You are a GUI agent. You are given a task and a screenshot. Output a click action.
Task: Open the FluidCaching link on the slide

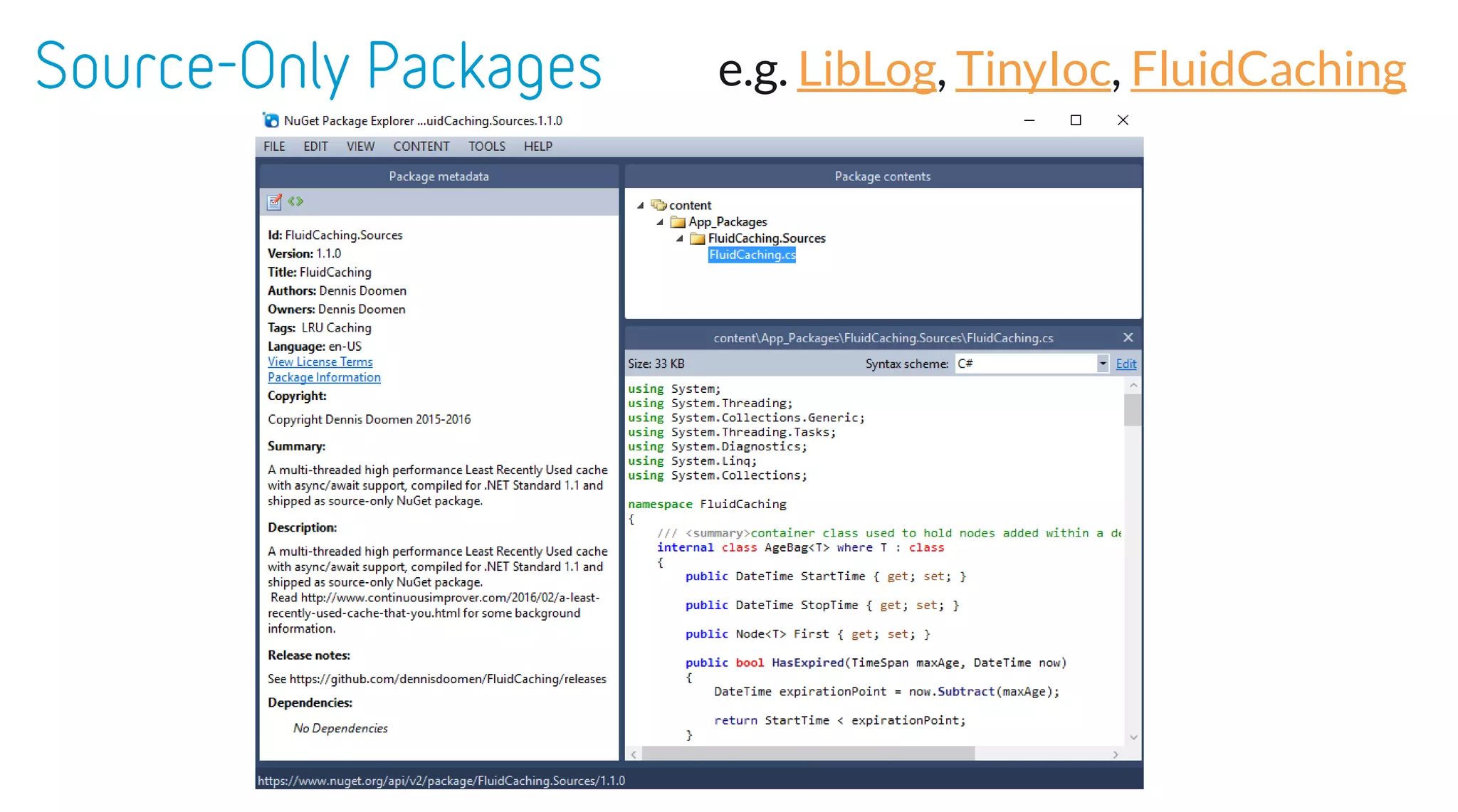pyautogui.click(x=1269, y=69)
